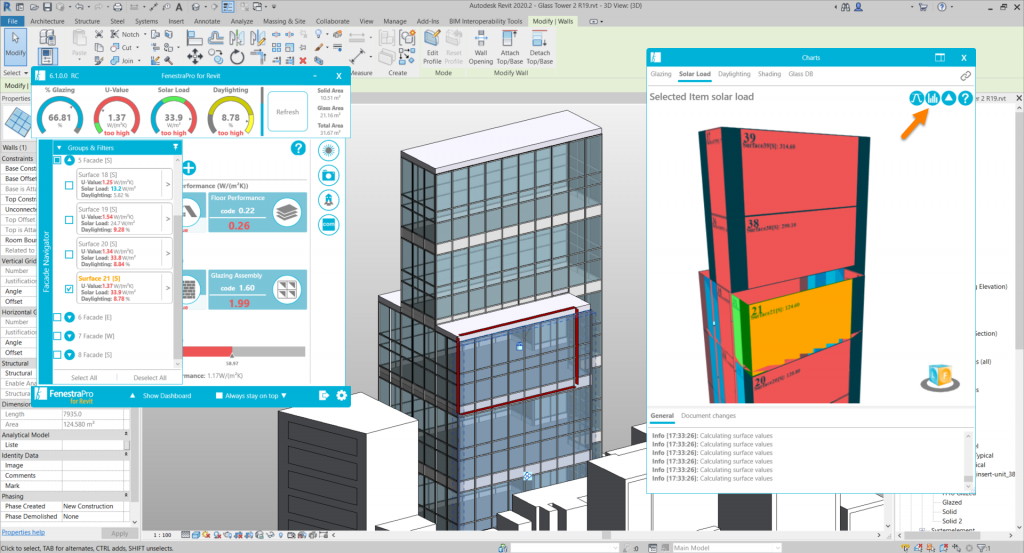Click the triangle icon in Charts panel

949,99
